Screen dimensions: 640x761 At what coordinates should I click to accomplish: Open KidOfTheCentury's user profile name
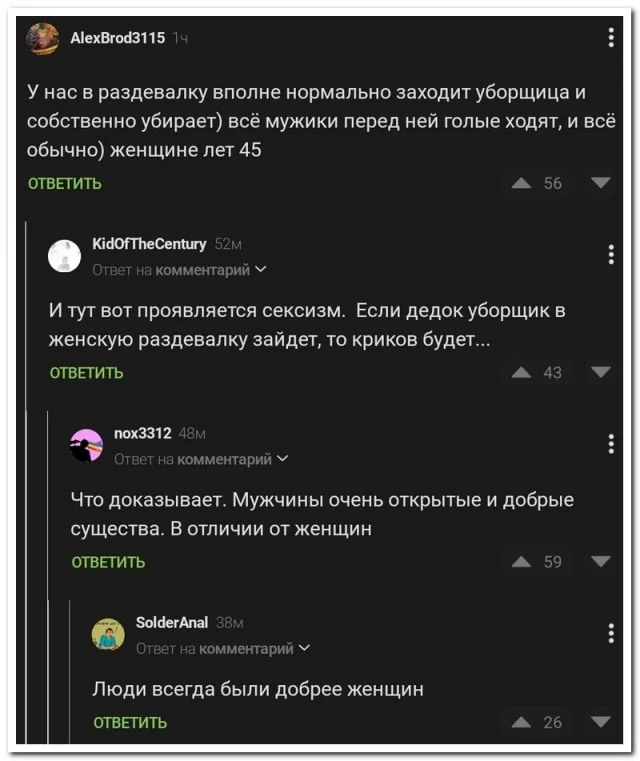point(149,244)
